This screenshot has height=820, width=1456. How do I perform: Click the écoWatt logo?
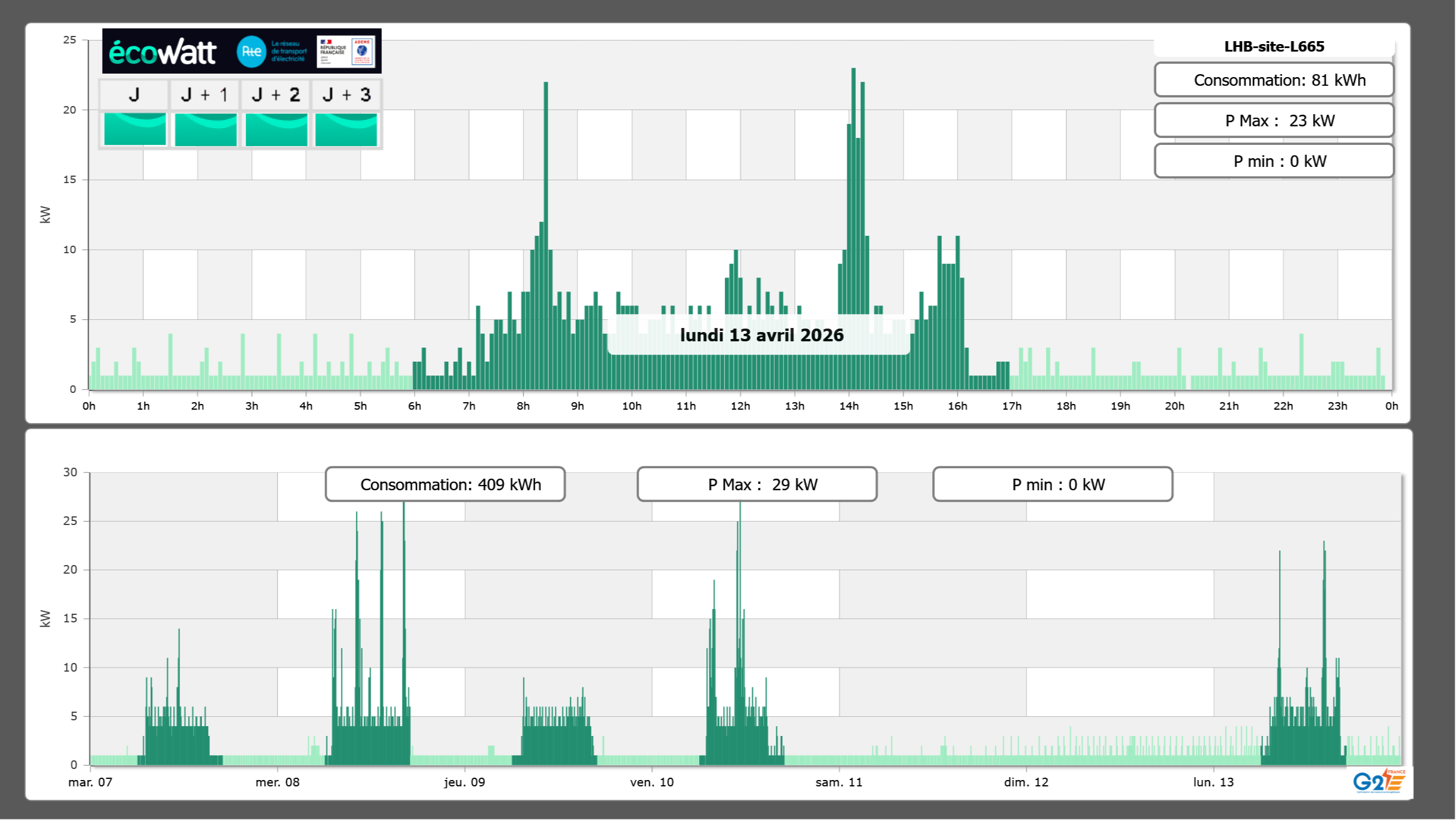point(162,52)
